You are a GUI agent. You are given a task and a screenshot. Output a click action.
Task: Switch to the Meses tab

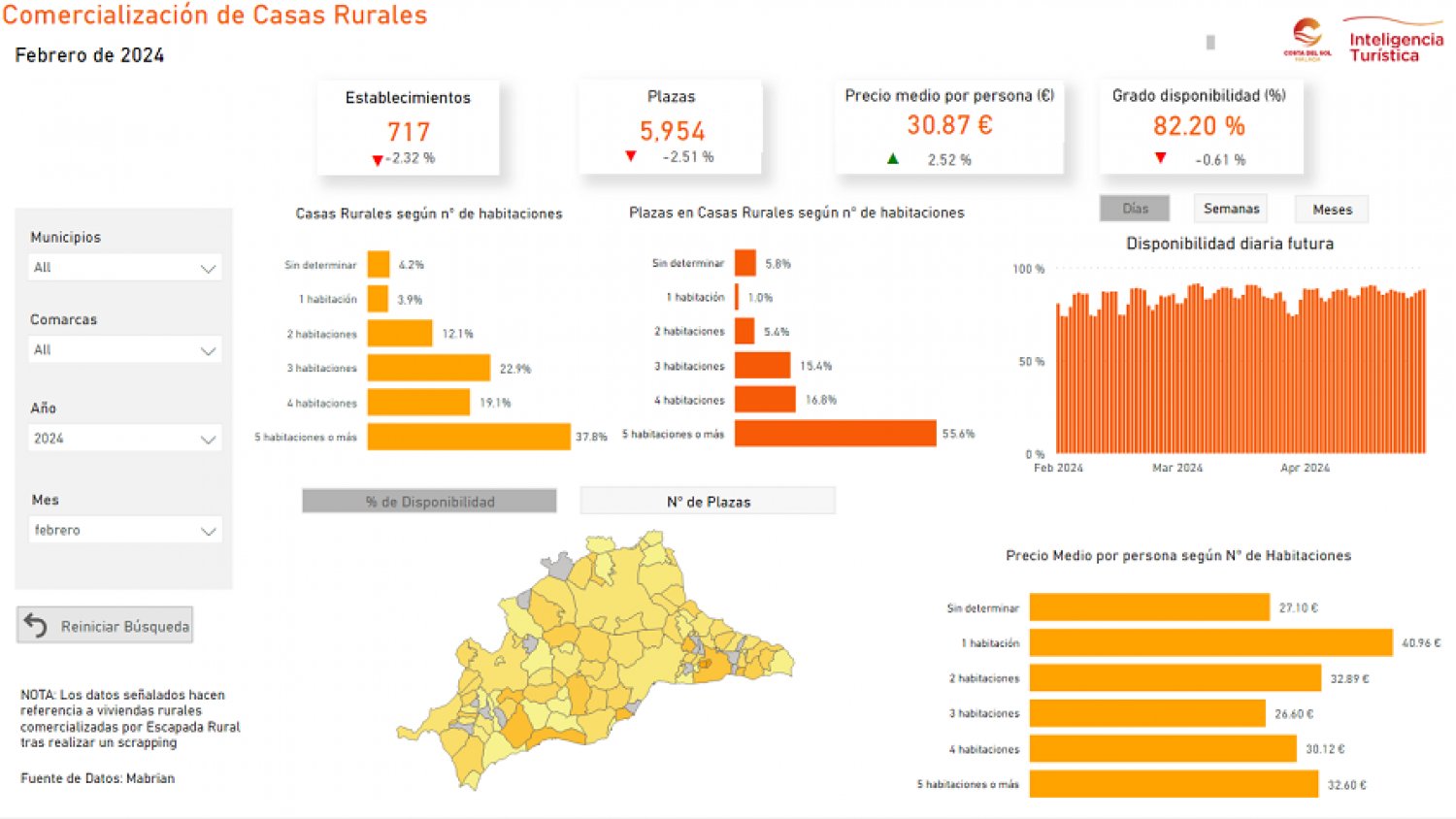[x=1332, y=210]
